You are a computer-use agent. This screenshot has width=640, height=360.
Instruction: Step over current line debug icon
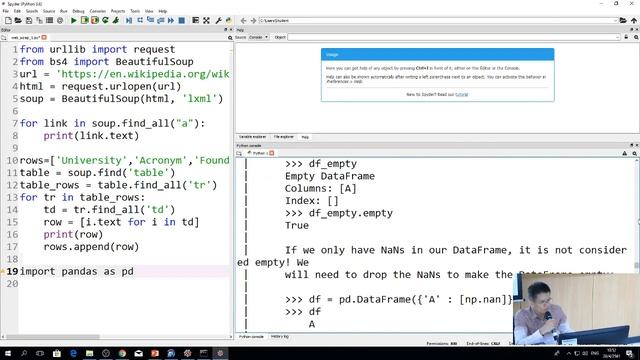[x=140, y=20]
